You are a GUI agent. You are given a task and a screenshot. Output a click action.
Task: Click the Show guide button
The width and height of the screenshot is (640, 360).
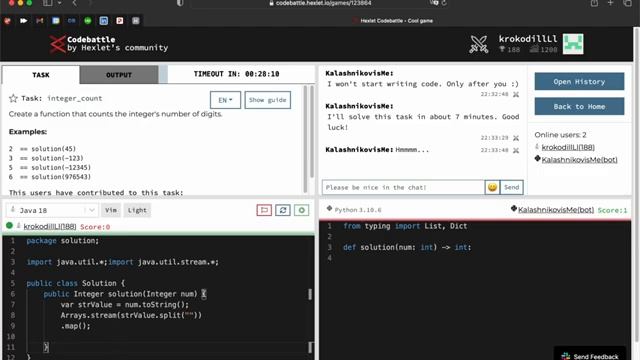pos(268,100)
